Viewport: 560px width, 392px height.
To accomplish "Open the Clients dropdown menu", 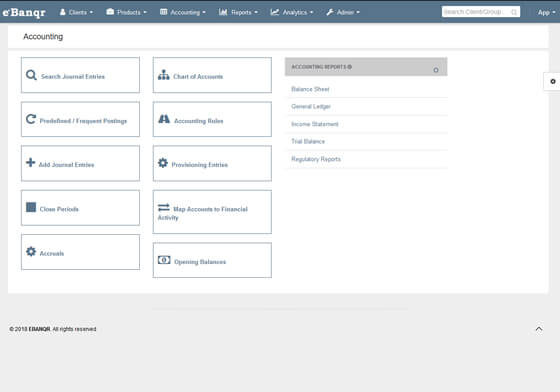I will (x=76, y=12).
